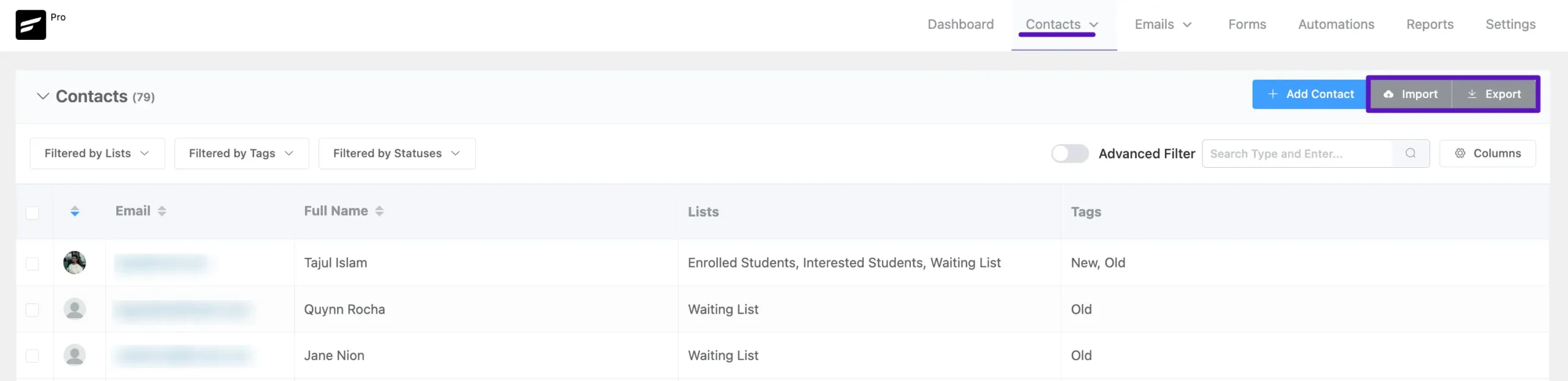Click the gear icon on Columns button
The width and height of the screenshot is (1568, 381).
1460,153
